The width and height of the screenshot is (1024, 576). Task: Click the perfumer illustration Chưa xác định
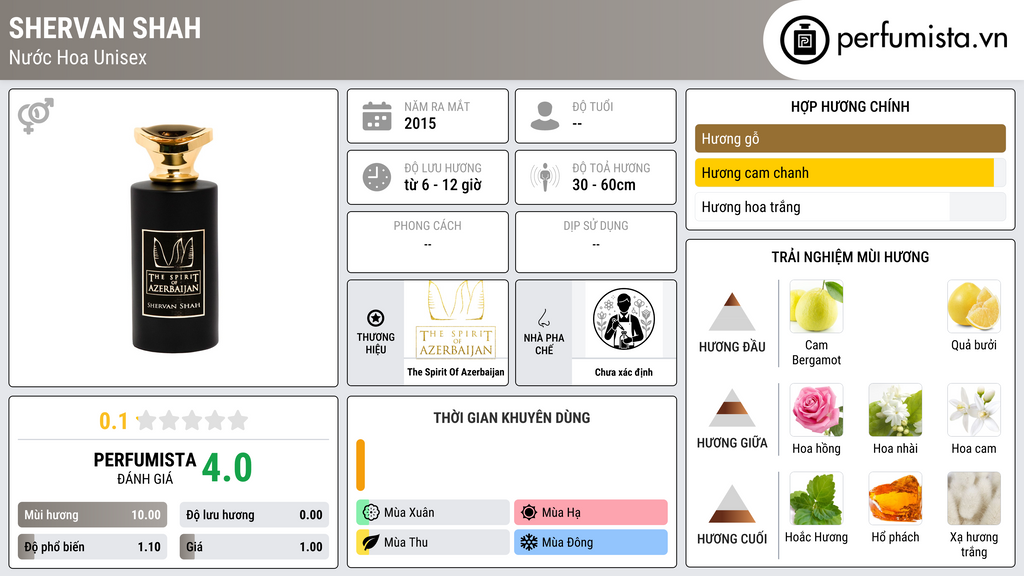pyautogui.click(x=624, y=319)
